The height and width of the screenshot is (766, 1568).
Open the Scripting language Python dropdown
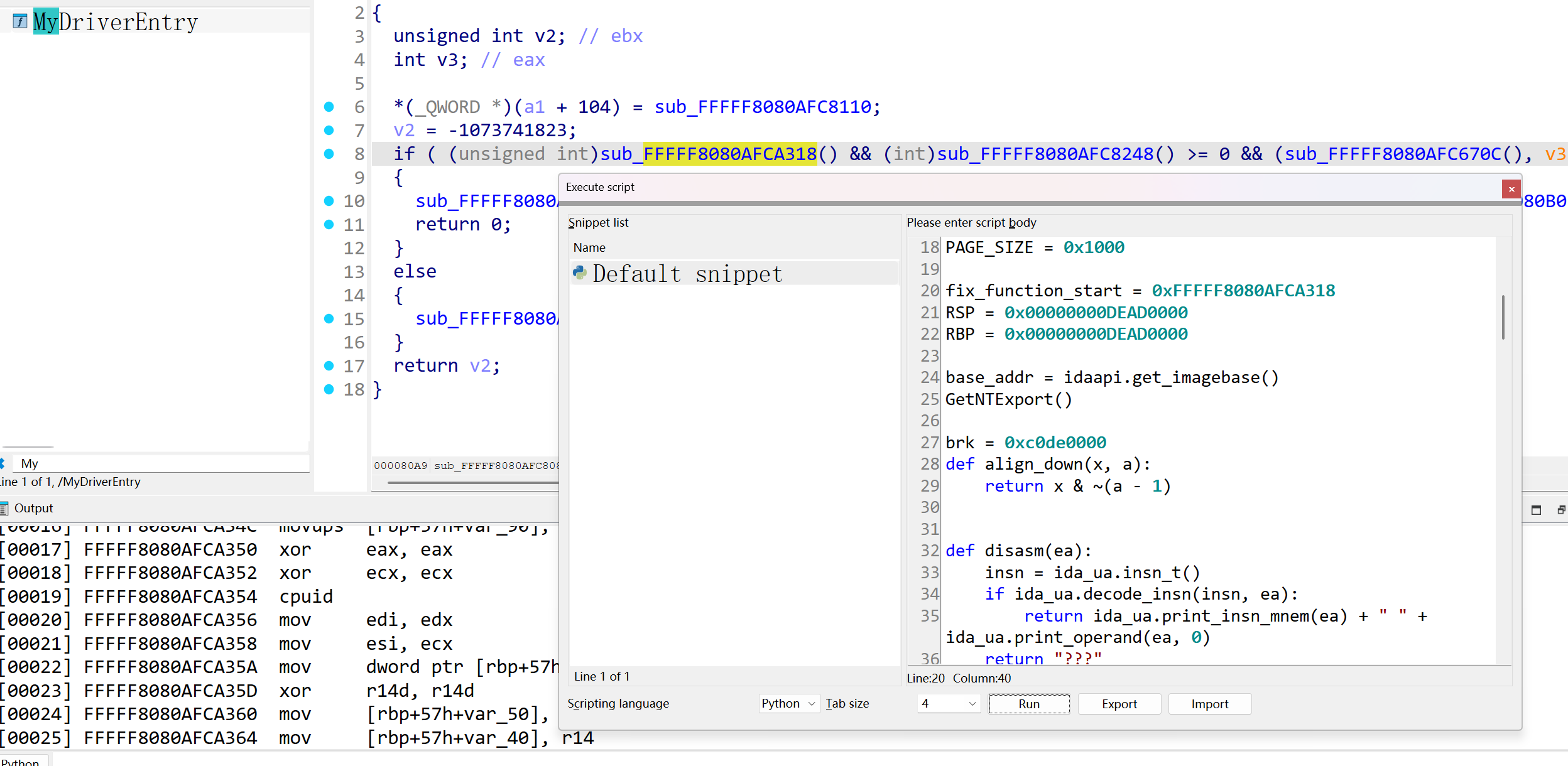pos(788,704)
